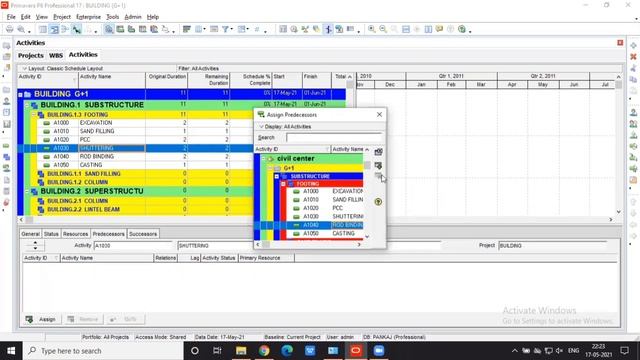Click the Zoom Out magnifier icon
640x360 pixels.
coord(383,29)
